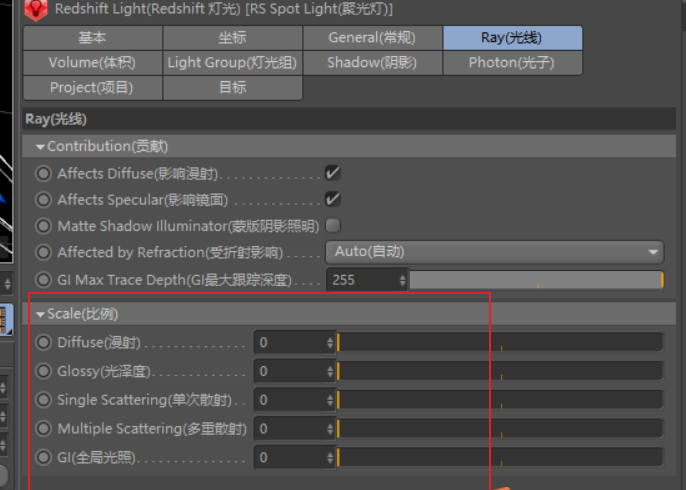This screenshot has height=490, width=686.
Task: Click Multiple Scattering keyframe circle
Action: [43, 429]
